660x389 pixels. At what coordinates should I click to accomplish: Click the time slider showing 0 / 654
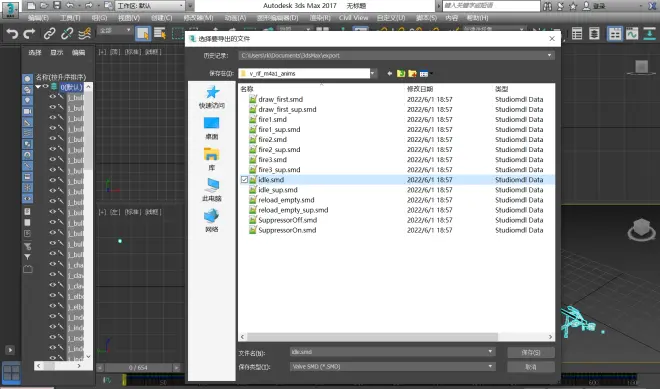138,368
